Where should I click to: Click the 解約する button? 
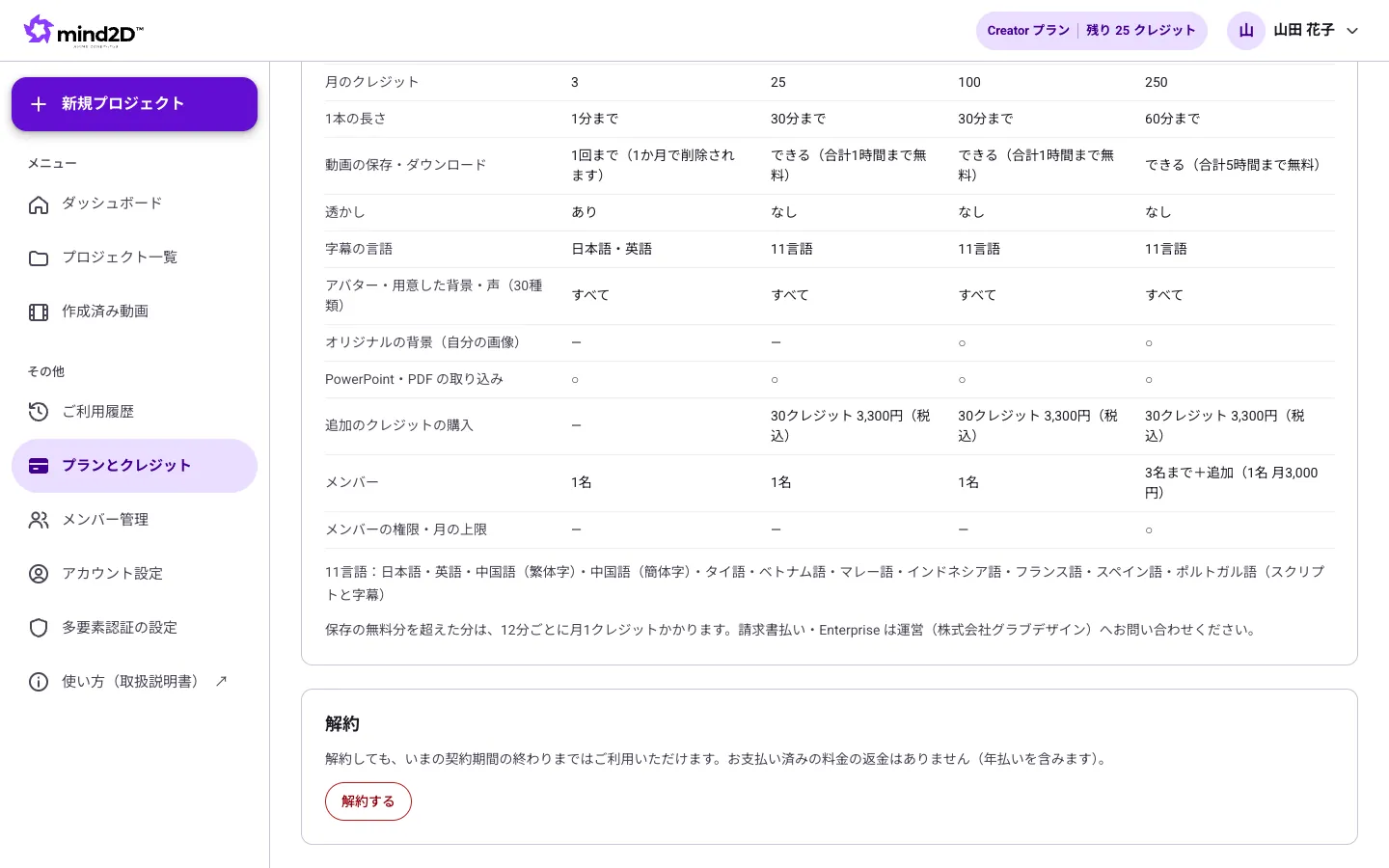[368, 801]
